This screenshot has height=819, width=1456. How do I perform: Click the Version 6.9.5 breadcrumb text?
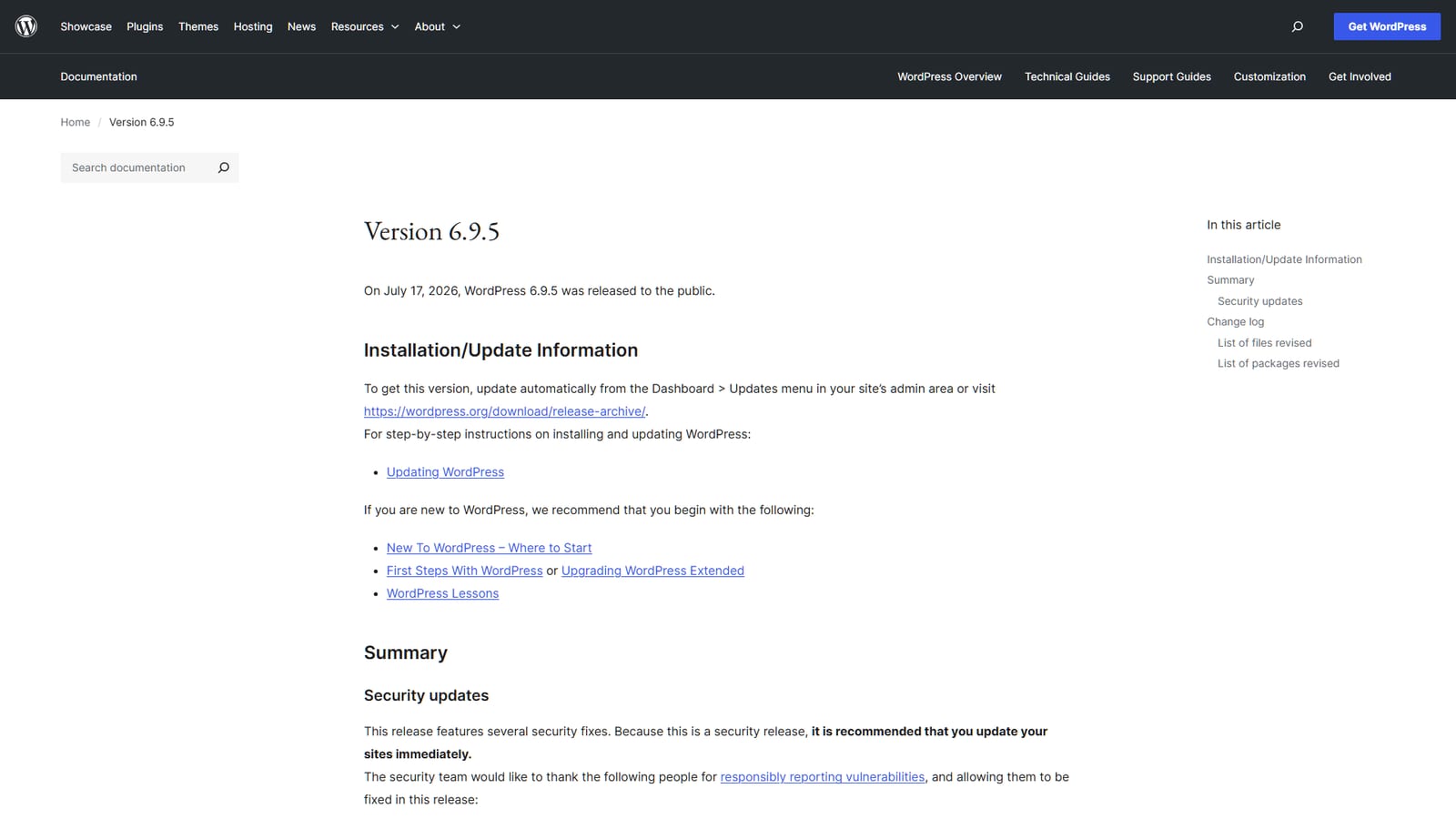coord(141,122)
